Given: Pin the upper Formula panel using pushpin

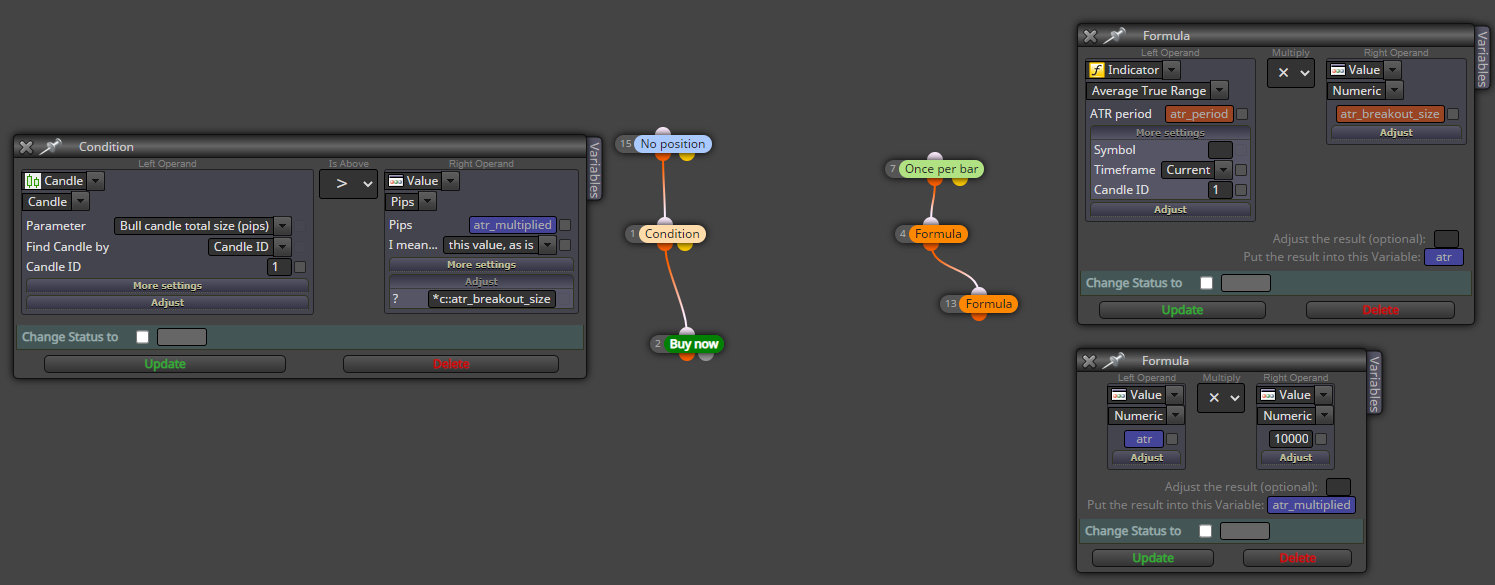Looking at the screenshot, I should (x=1114, y=36).
